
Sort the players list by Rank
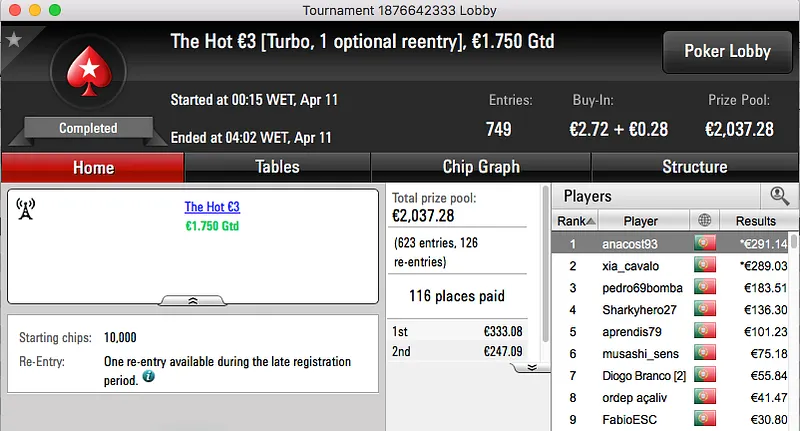point(576,220)
